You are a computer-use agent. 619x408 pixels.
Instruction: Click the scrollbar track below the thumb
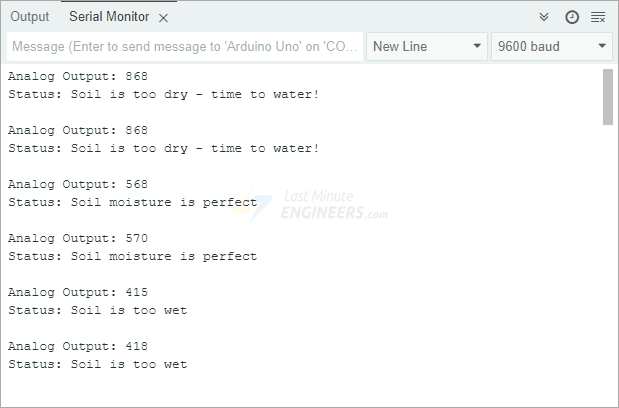click(x=608, y=260)
